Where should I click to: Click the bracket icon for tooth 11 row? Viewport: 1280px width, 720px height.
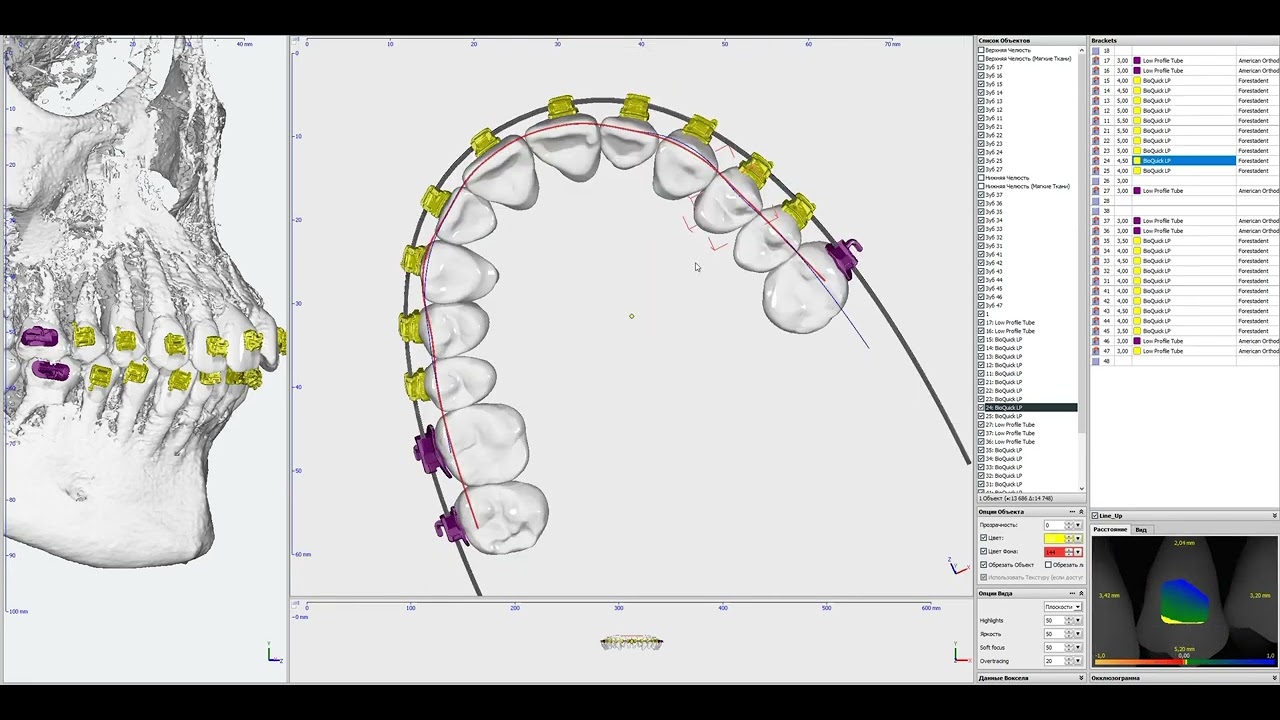pyautogui.click(x=1096, y=121)
